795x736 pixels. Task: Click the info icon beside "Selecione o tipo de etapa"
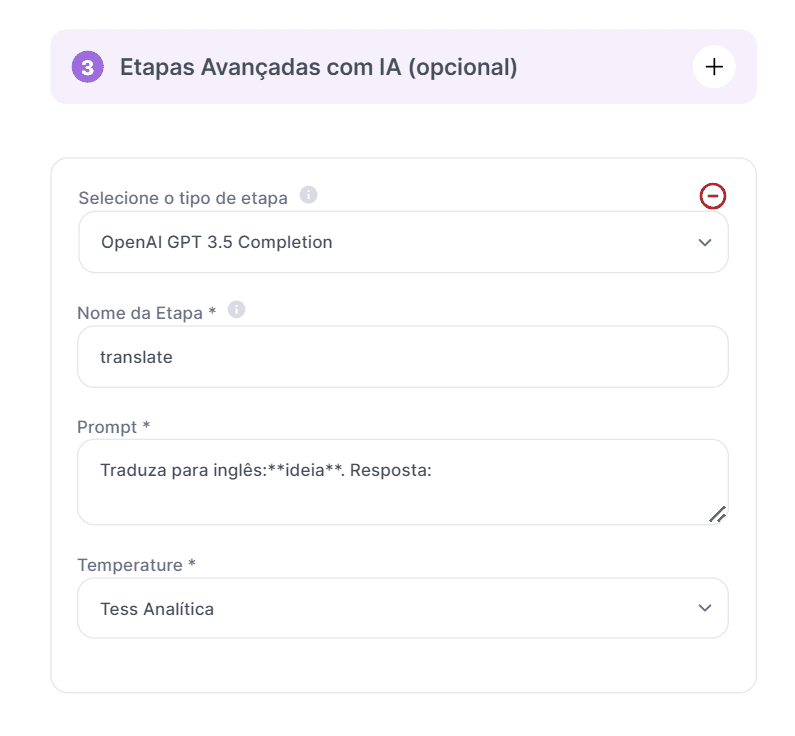(x=309, y=195)
